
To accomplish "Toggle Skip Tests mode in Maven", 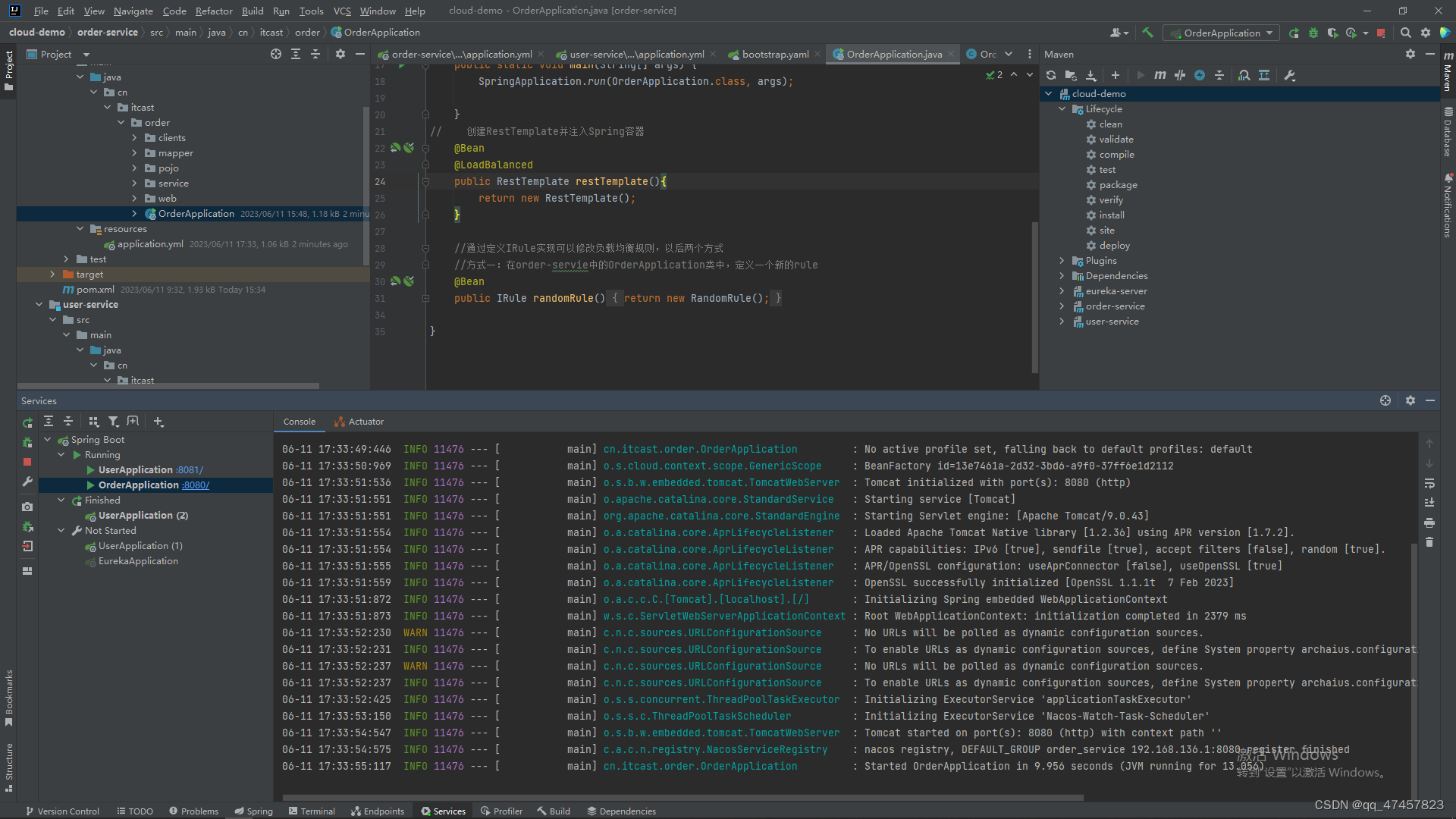I will (x=1200, y=75).
